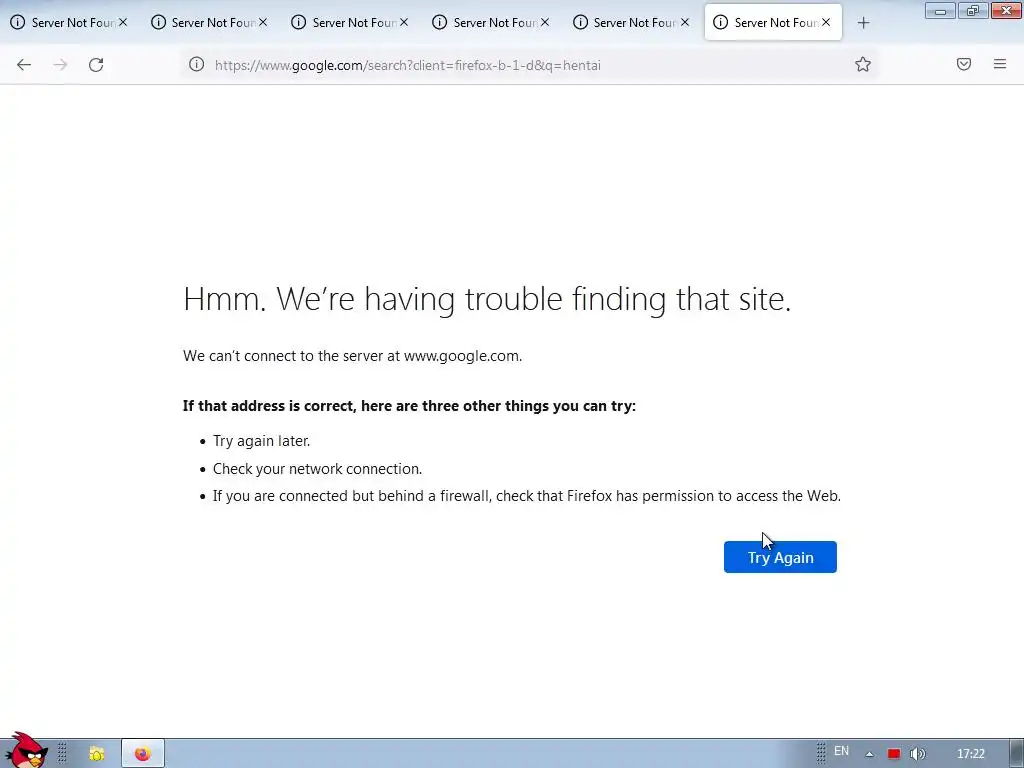1024x768 pixels.
Task: Bookmark this page with the star
Action: click(863, 64)
